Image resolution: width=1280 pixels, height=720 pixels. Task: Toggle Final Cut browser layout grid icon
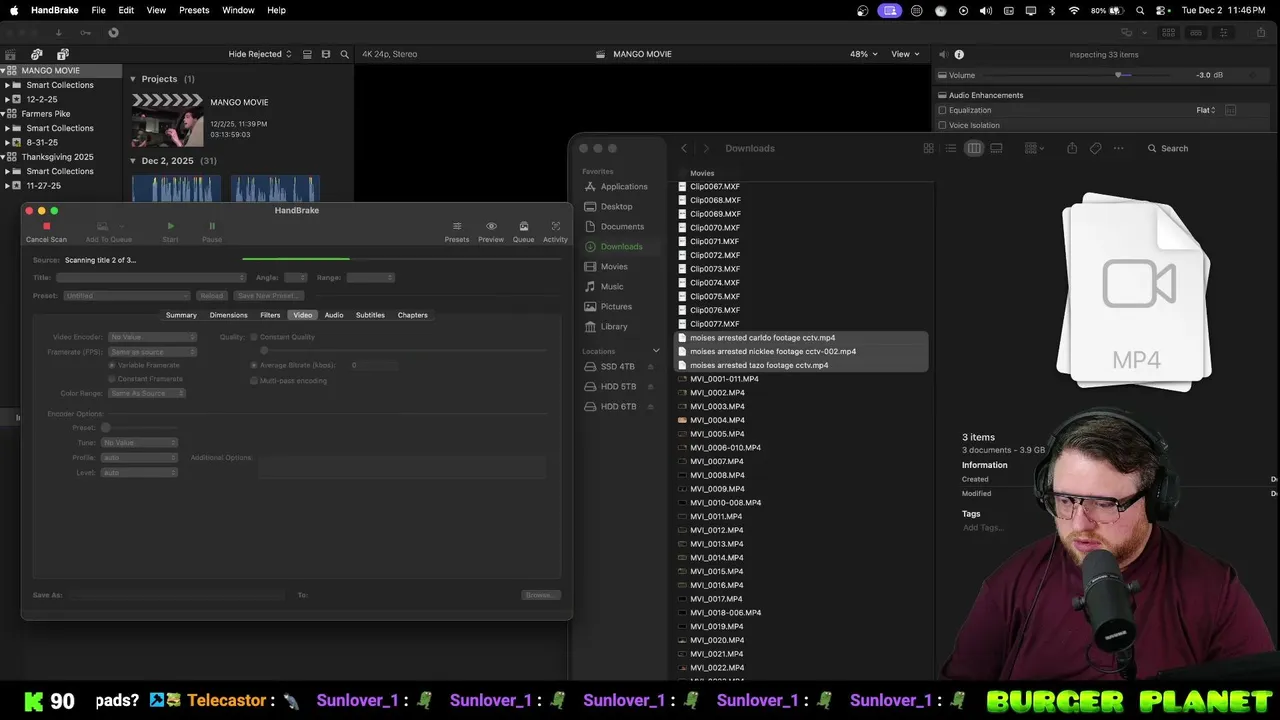[x=1168, y=32]
